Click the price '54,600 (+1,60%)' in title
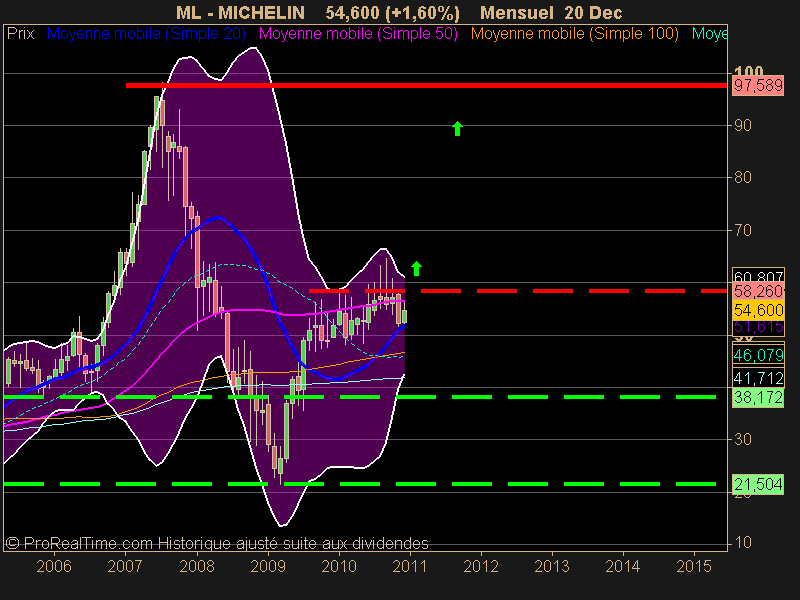 coord(392,12)
